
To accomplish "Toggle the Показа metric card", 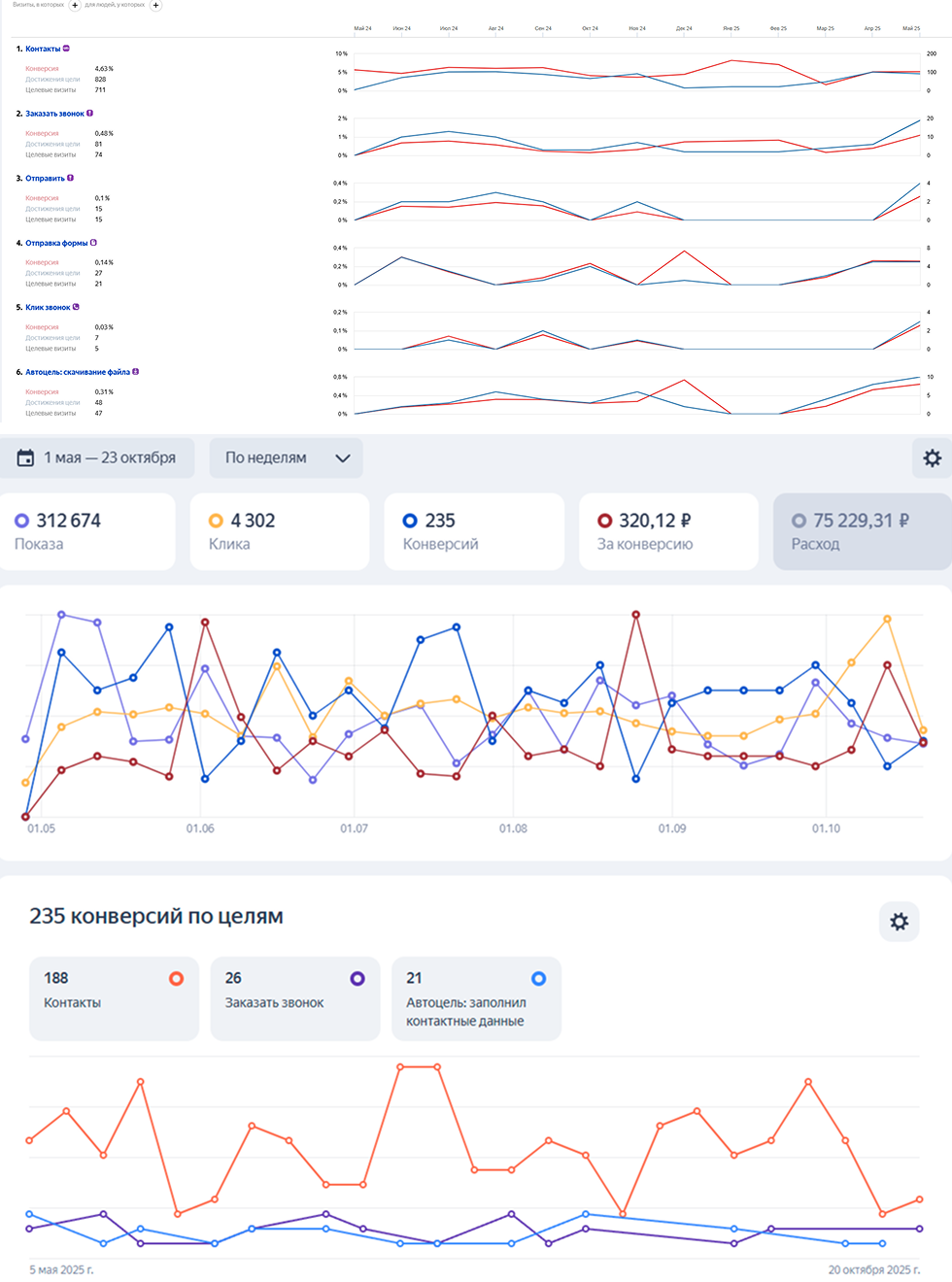I will (x=87, y=531).
